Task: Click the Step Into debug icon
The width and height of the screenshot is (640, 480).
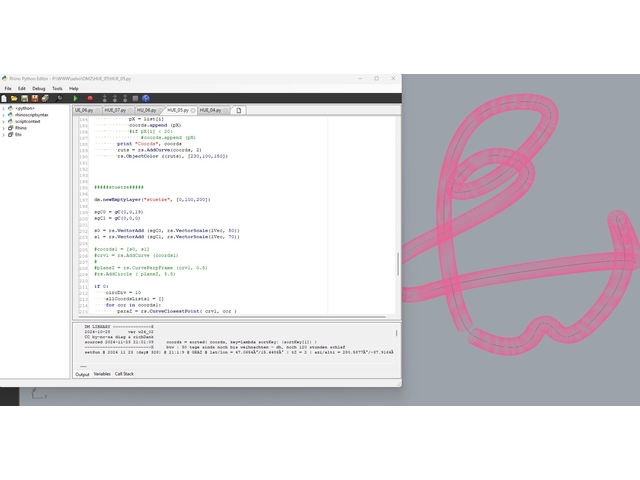Action: (104, 98)
